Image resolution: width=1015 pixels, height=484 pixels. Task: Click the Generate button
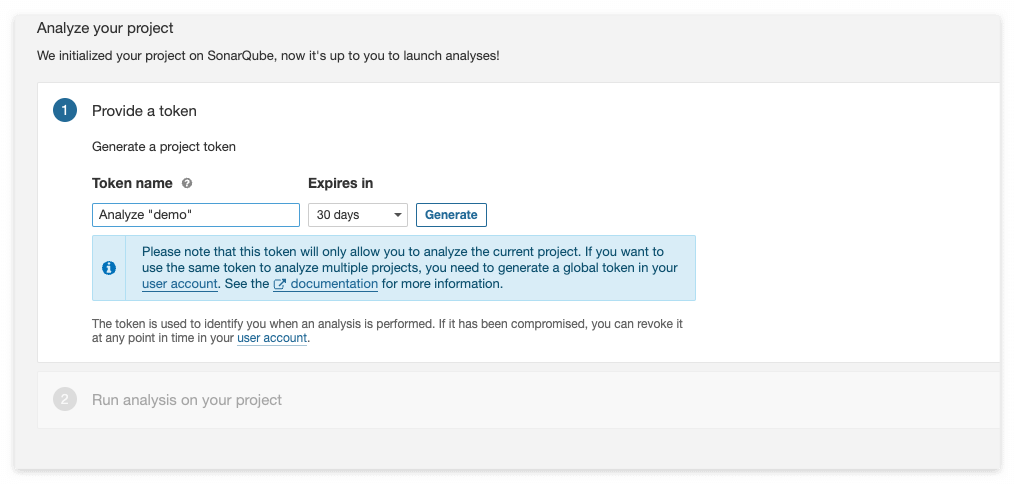(x=451, y=215)
